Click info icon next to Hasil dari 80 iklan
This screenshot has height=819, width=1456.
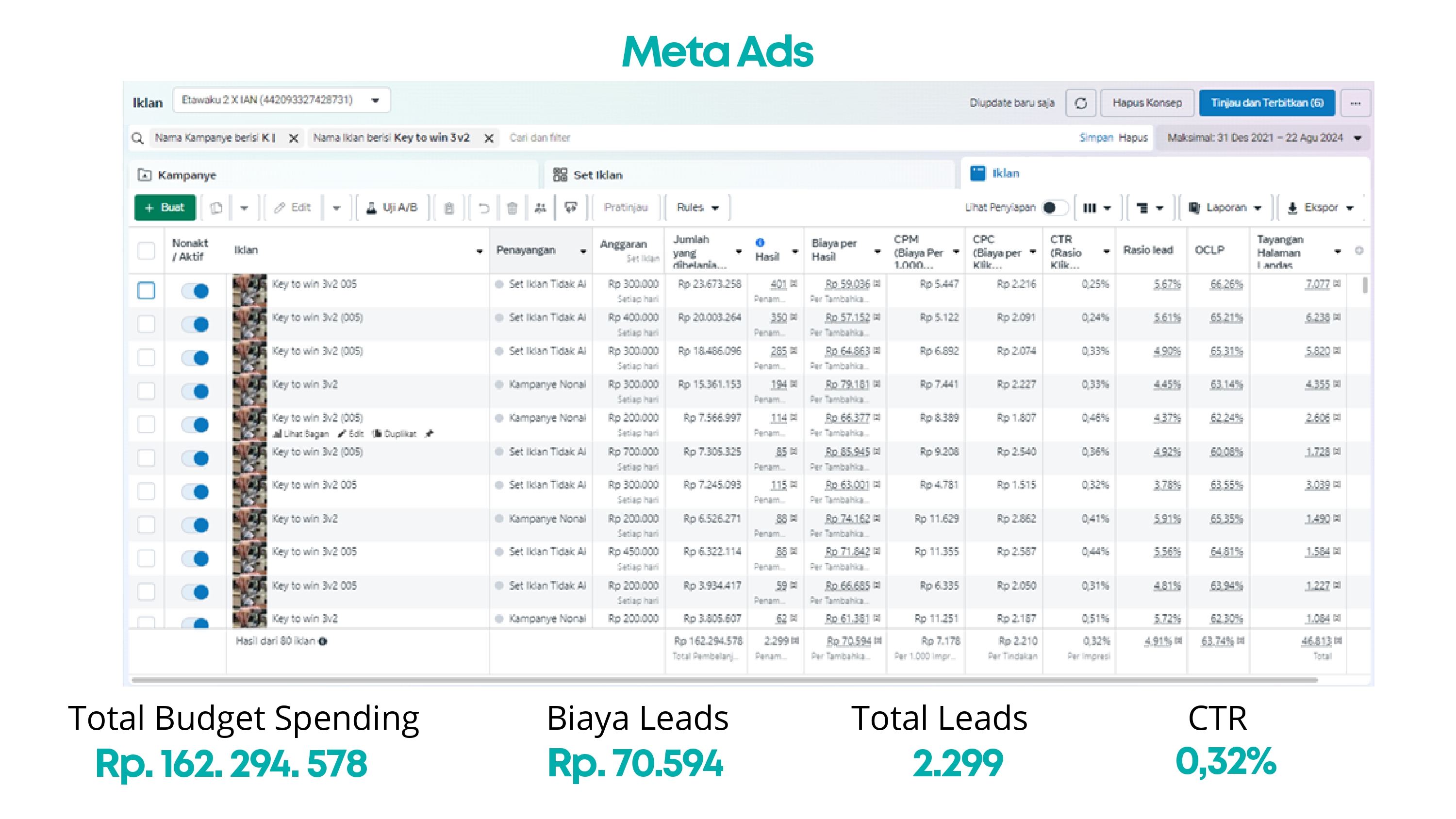(x=323, y=641)
